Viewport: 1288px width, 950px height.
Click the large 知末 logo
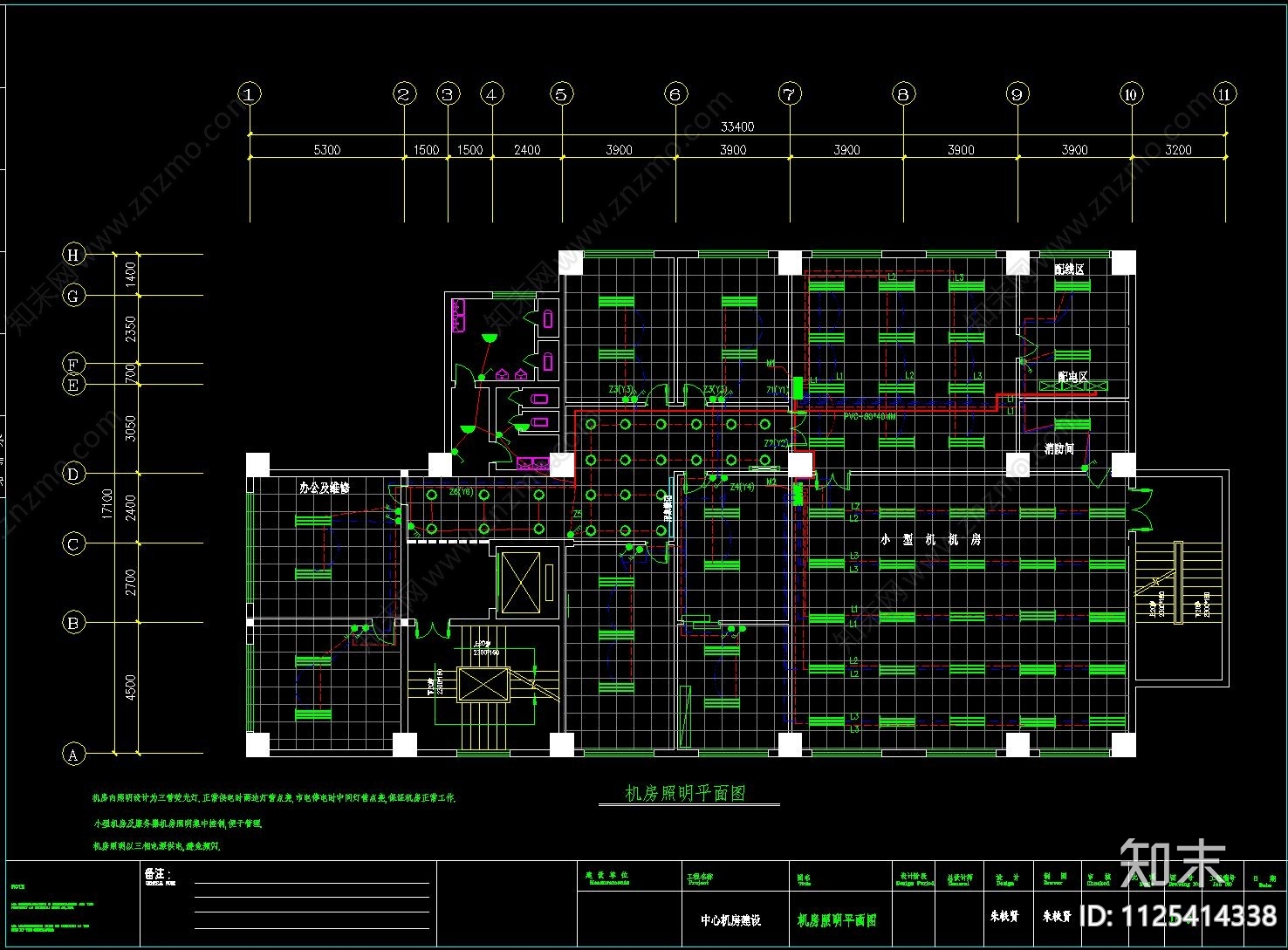coord(1174,862)
